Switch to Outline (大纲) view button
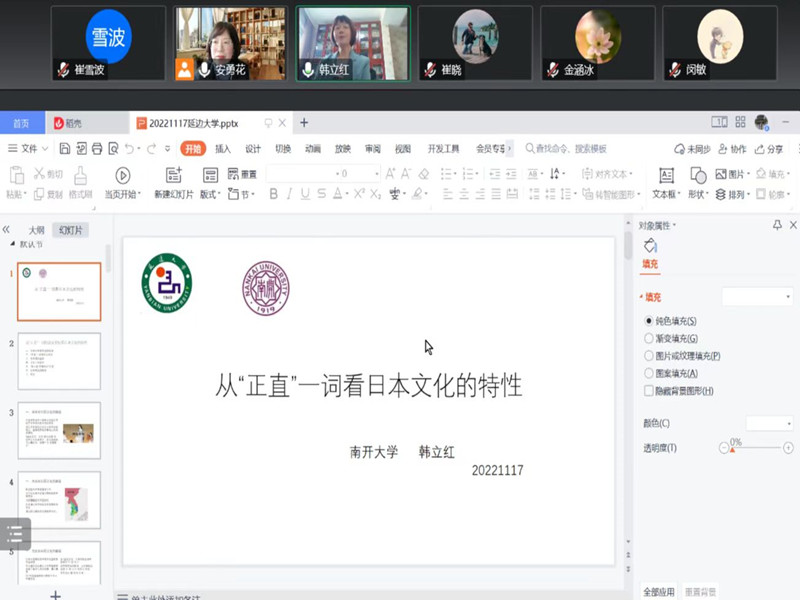Screen dimensions: 800x600 click(37, 230)
